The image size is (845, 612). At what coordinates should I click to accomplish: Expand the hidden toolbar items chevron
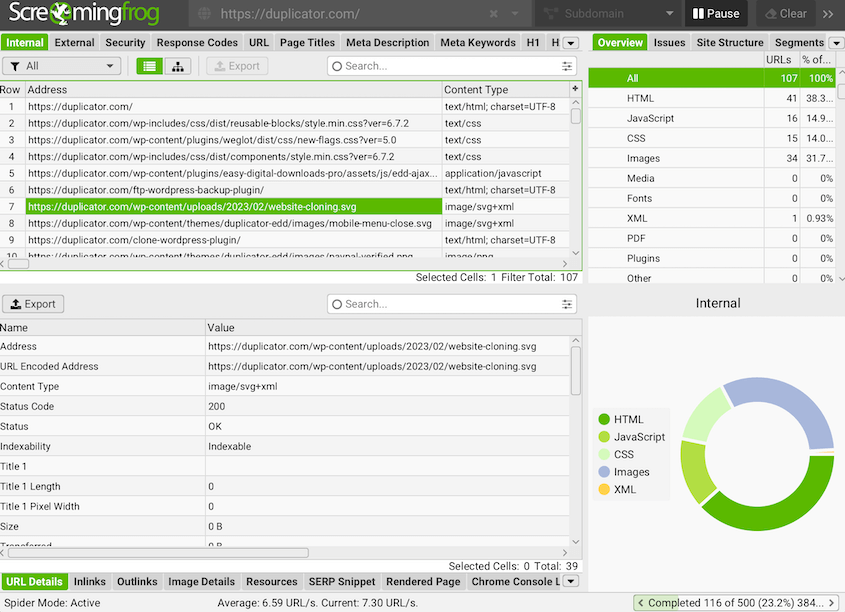tap(828, 14)
